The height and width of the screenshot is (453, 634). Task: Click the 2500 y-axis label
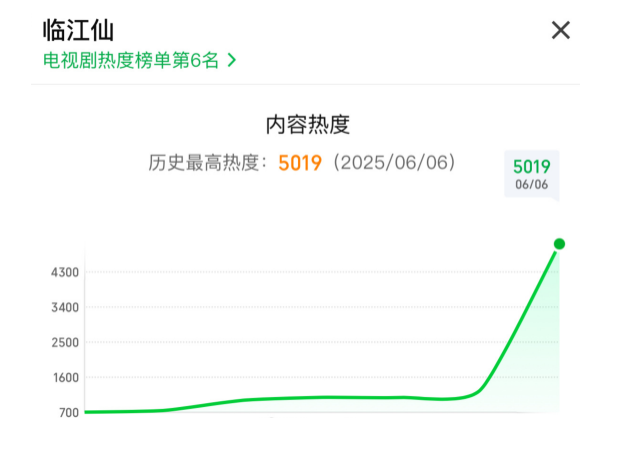tap(65, 343)
